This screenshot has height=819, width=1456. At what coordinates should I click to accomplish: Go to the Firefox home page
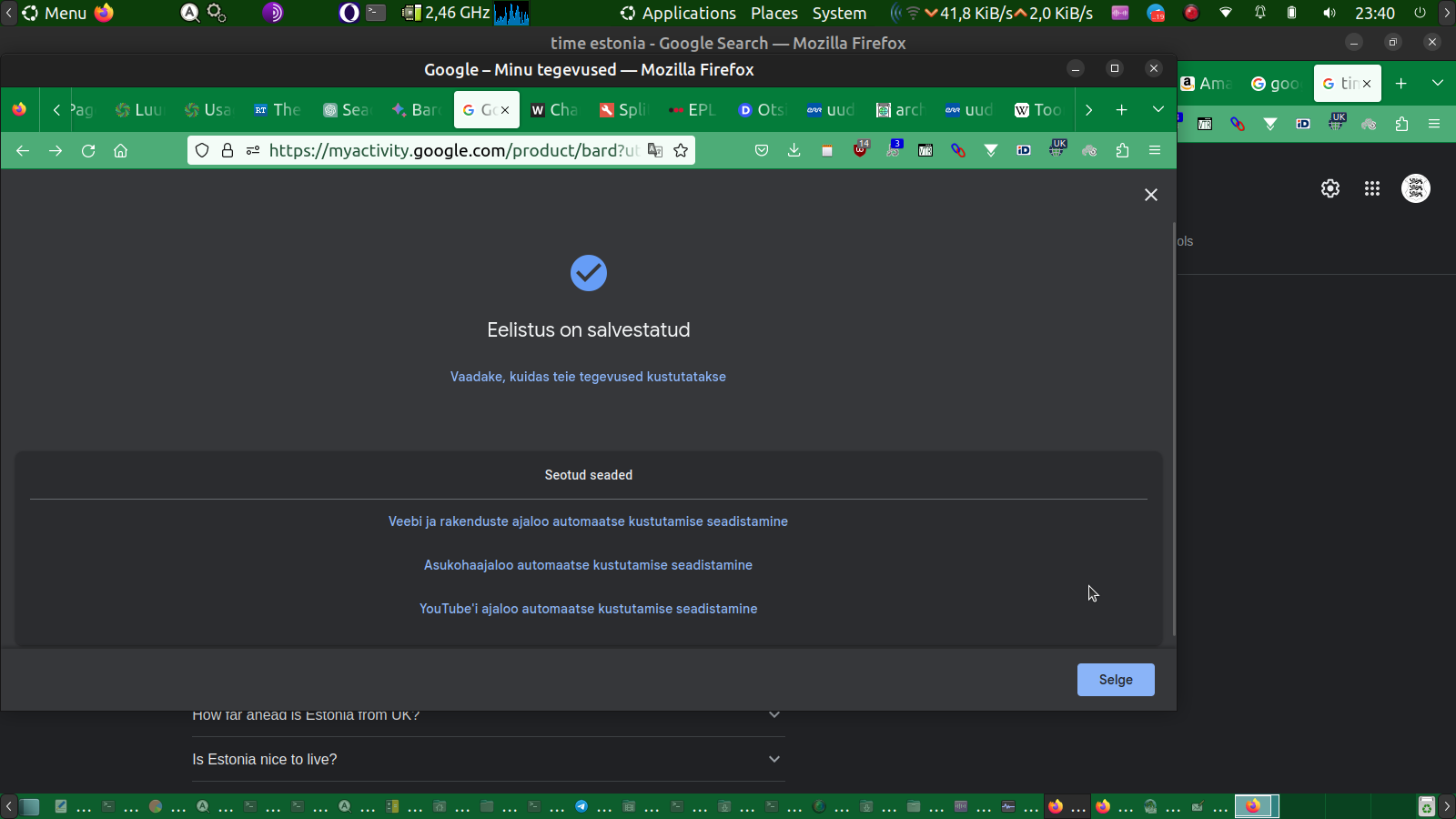pos(121,151)
